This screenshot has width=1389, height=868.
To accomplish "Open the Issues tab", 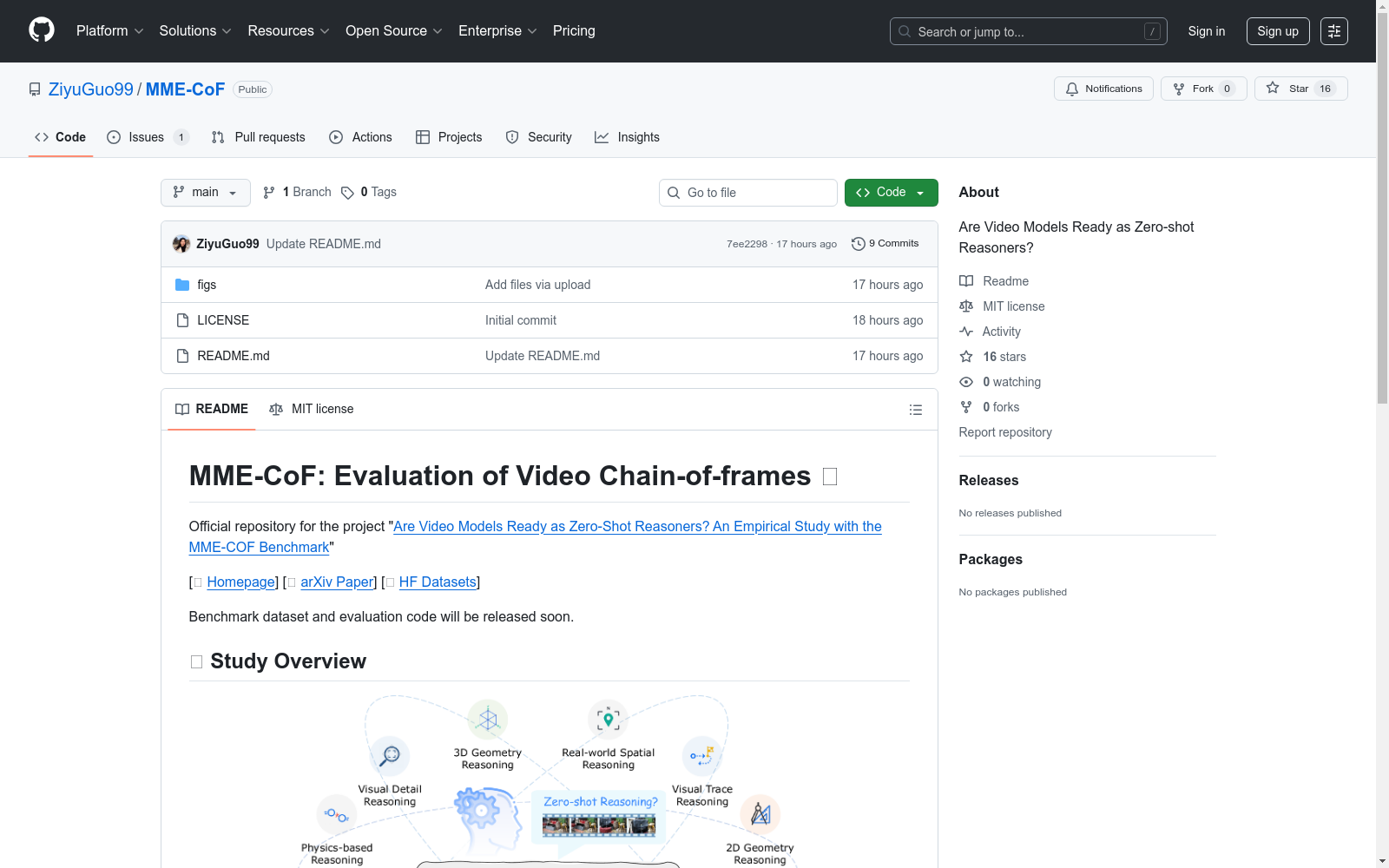I will tap(147, 137).
